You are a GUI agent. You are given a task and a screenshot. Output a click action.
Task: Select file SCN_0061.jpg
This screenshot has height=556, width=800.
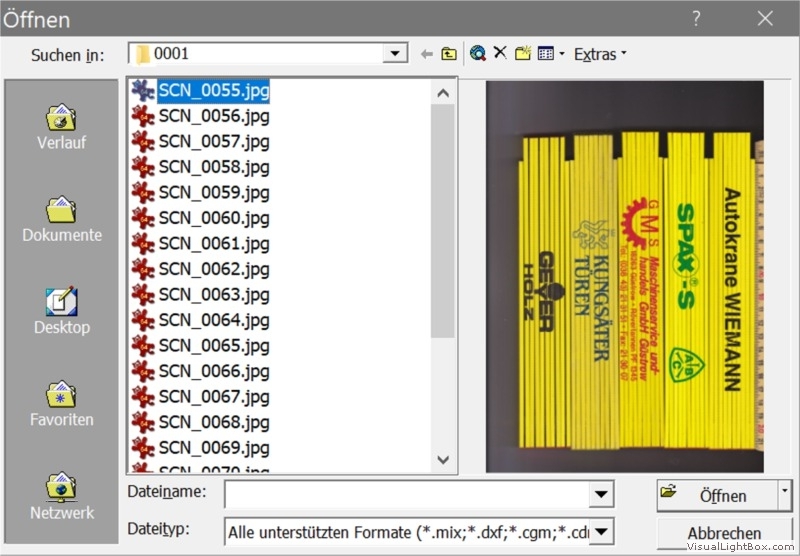tap(214, 244)
